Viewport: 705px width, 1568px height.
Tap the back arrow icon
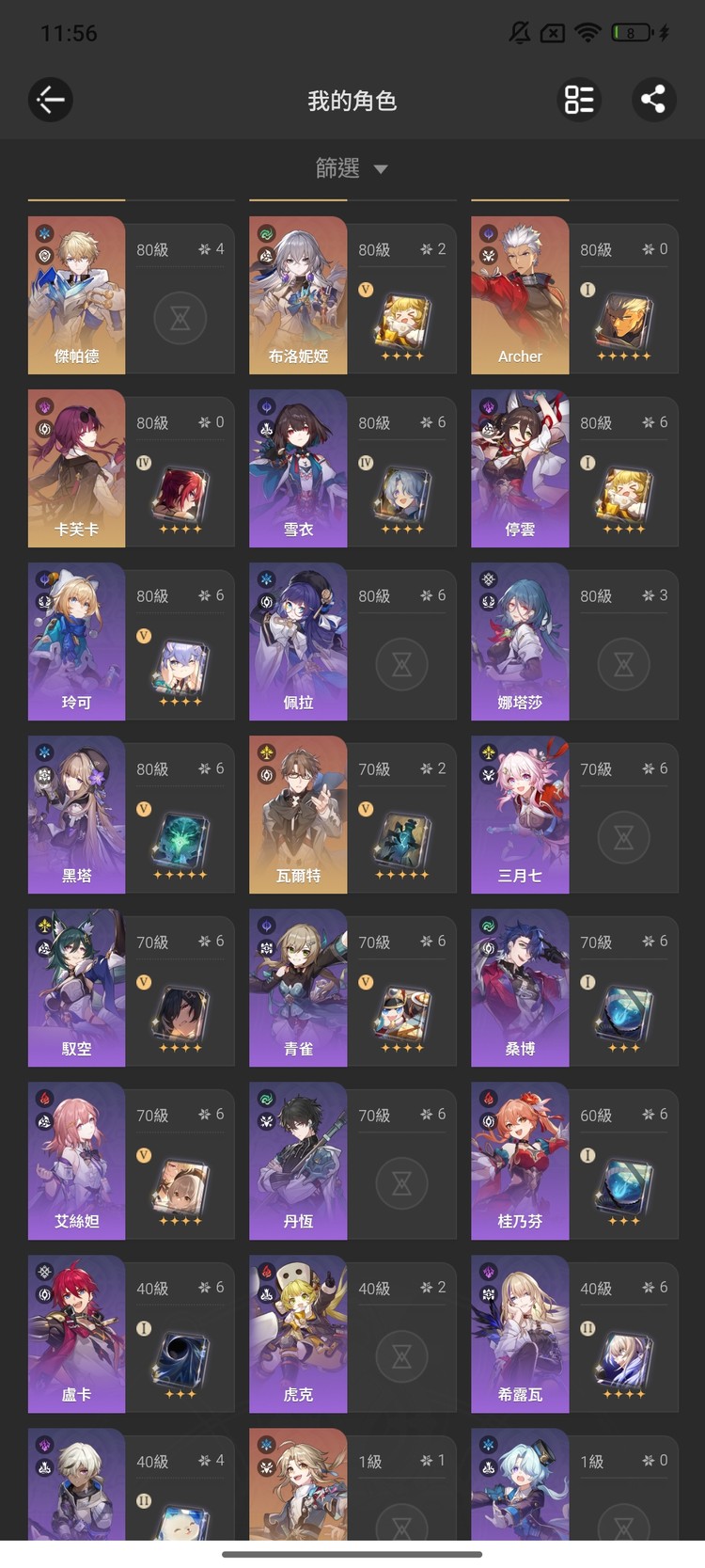51,100
